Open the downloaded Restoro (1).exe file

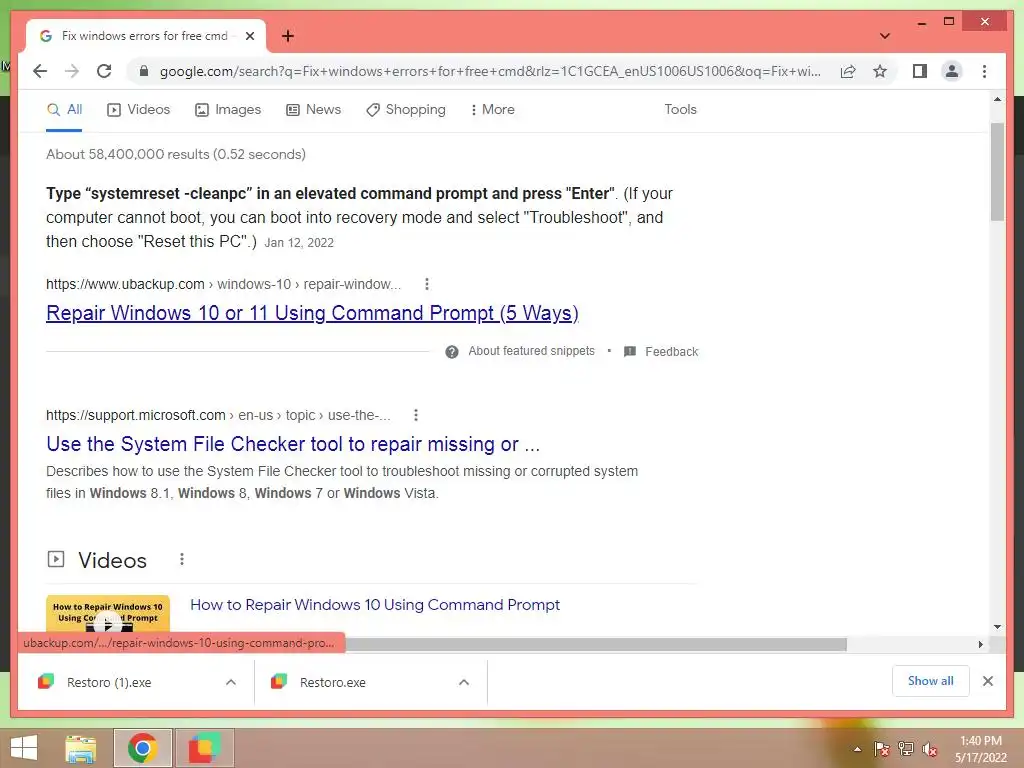pos(109,682)
